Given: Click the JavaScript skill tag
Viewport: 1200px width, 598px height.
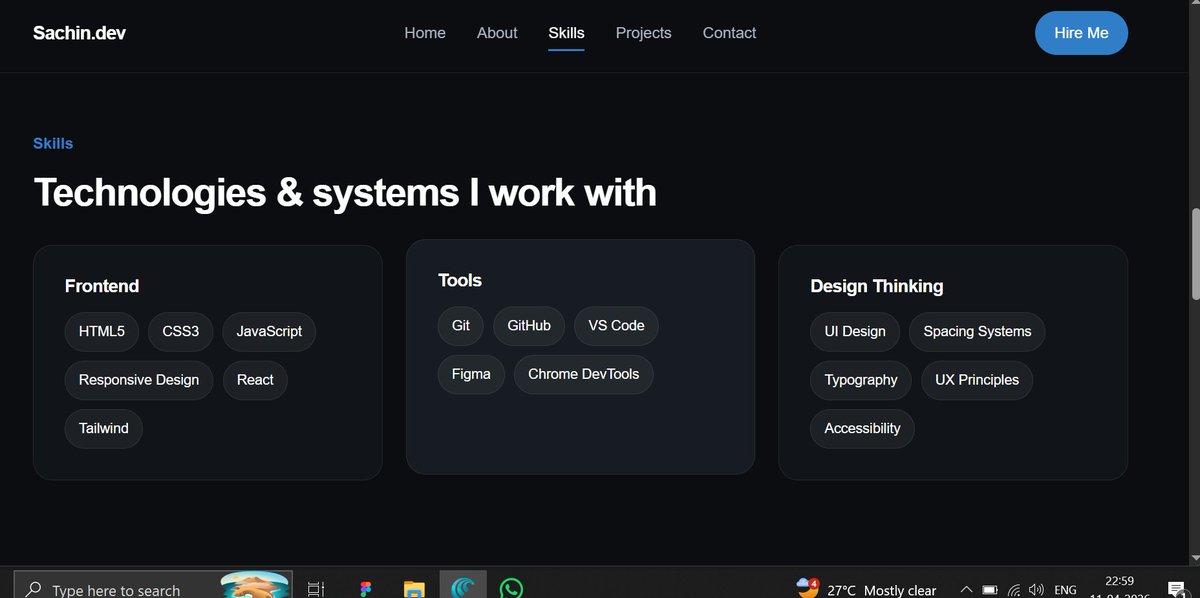Looking at the screenshot, I should click(269, 331).
